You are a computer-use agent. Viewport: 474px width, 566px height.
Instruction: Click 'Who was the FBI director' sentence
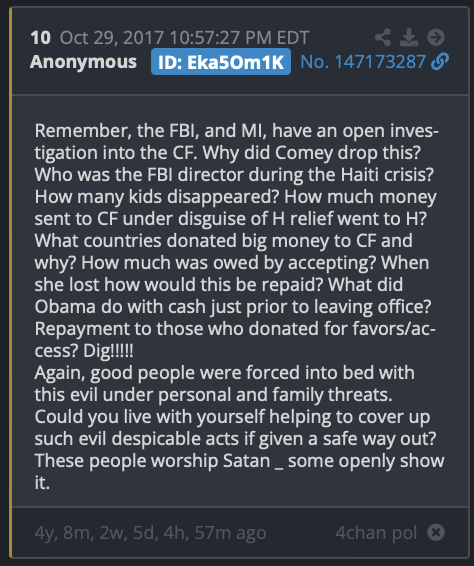[234, 175]
